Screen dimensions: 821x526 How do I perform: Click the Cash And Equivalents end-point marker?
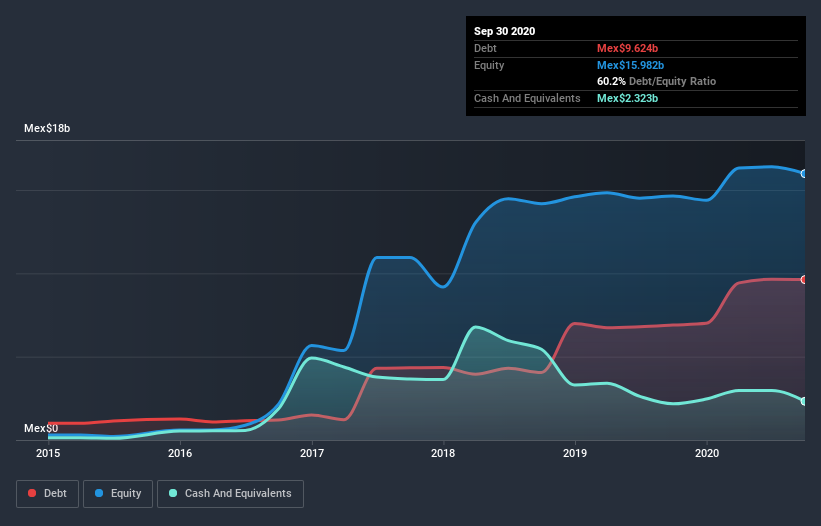(804, 401)
